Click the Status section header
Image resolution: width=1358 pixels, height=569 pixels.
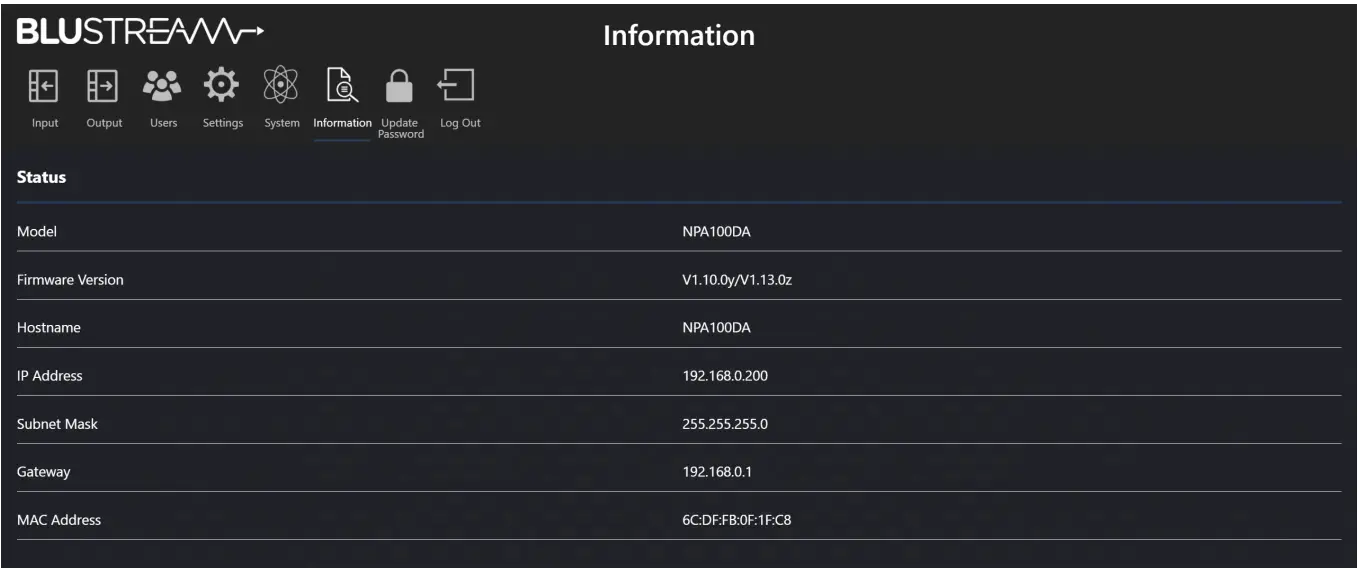pyautogui.click(x=42, y=178)
